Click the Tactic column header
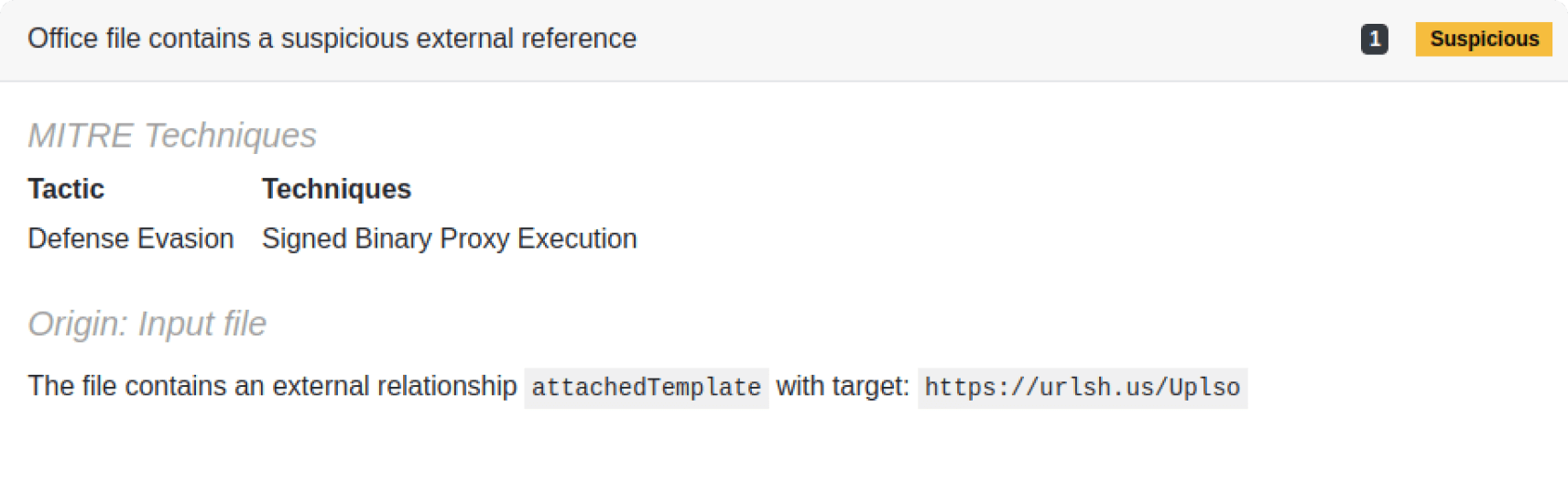The width and height of the screenshot is (1568, 495). 66,189
